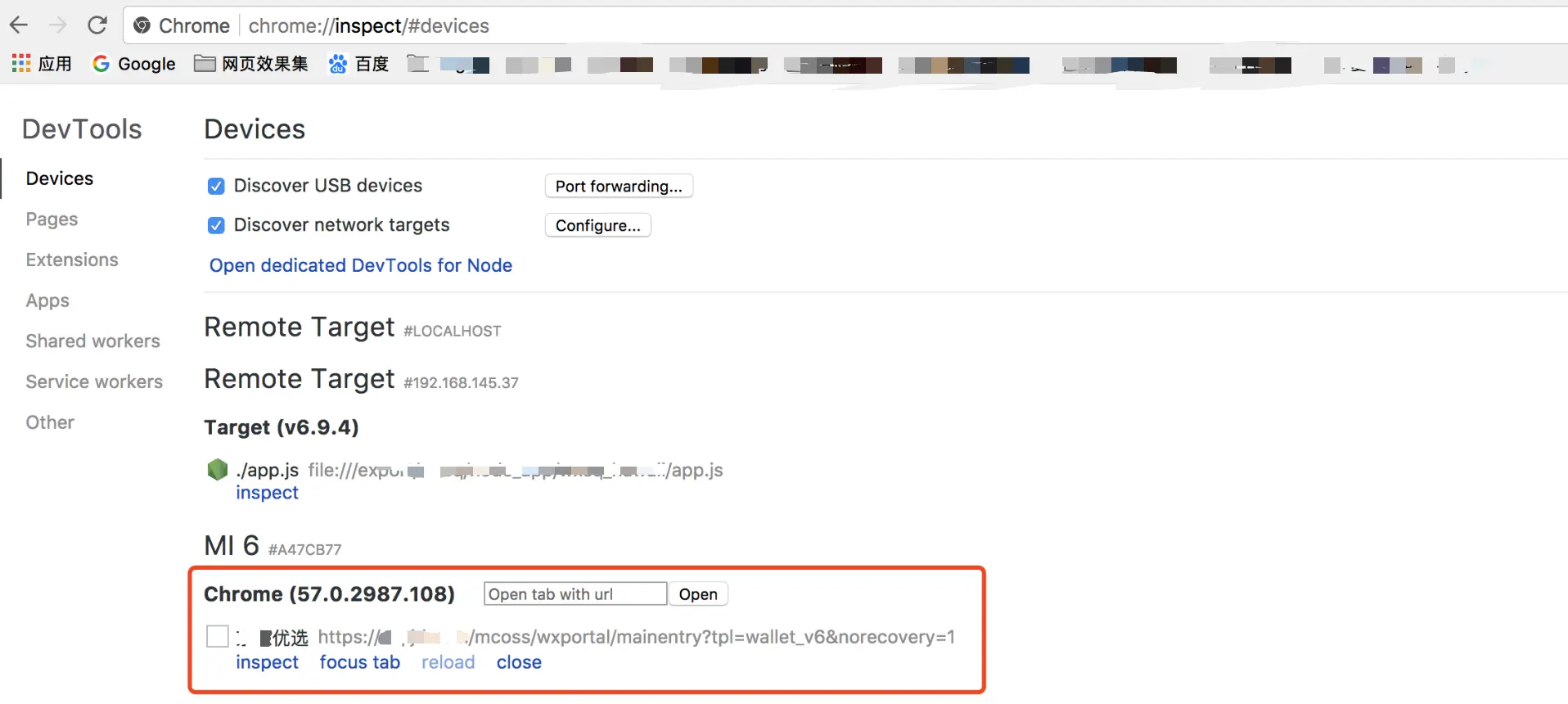Select Devices in the DevTools sidebar
The width and height of the screenshot is (1568, 704).
coord(60,178)
